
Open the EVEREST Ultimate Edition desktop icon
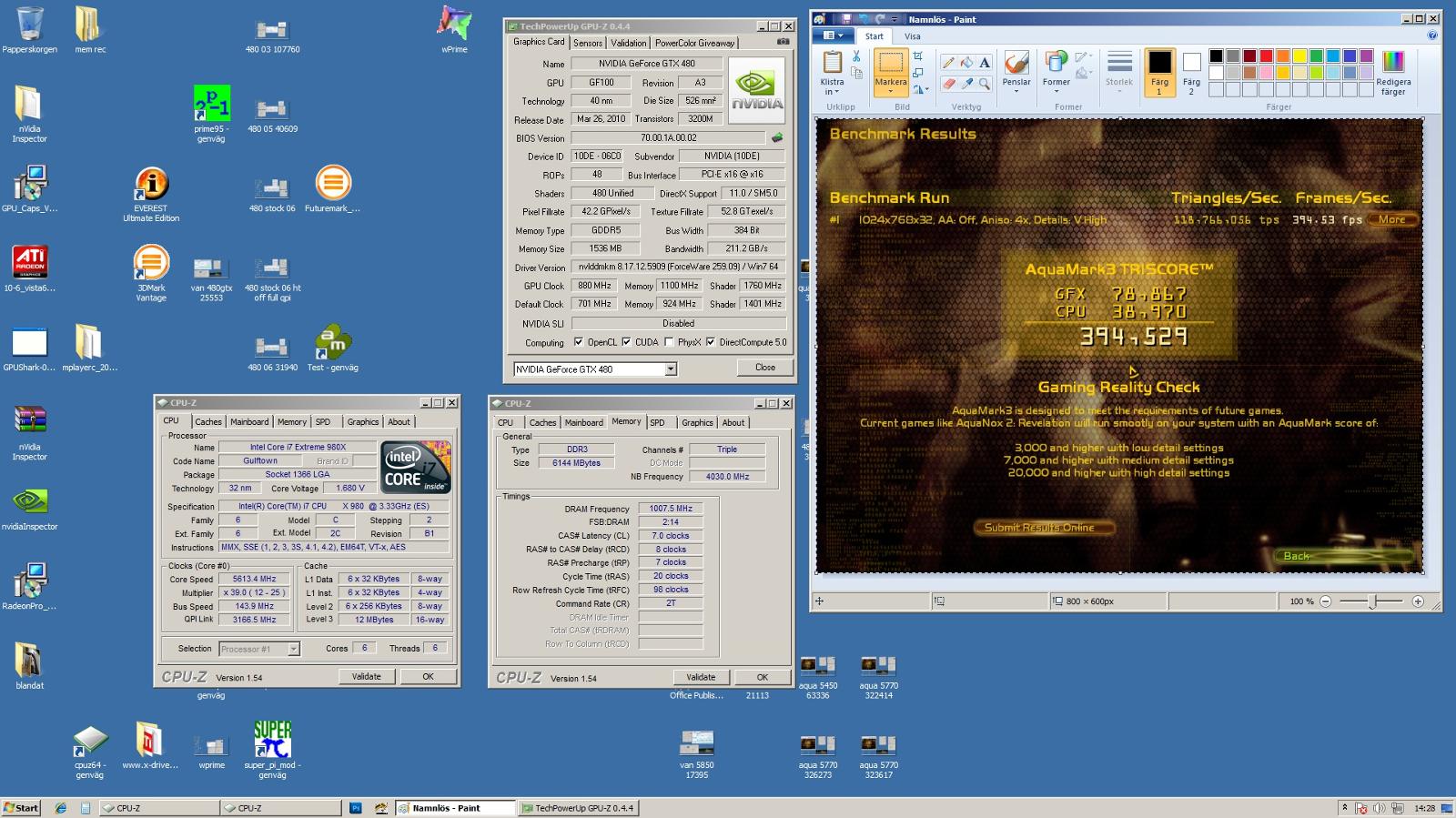151,194
